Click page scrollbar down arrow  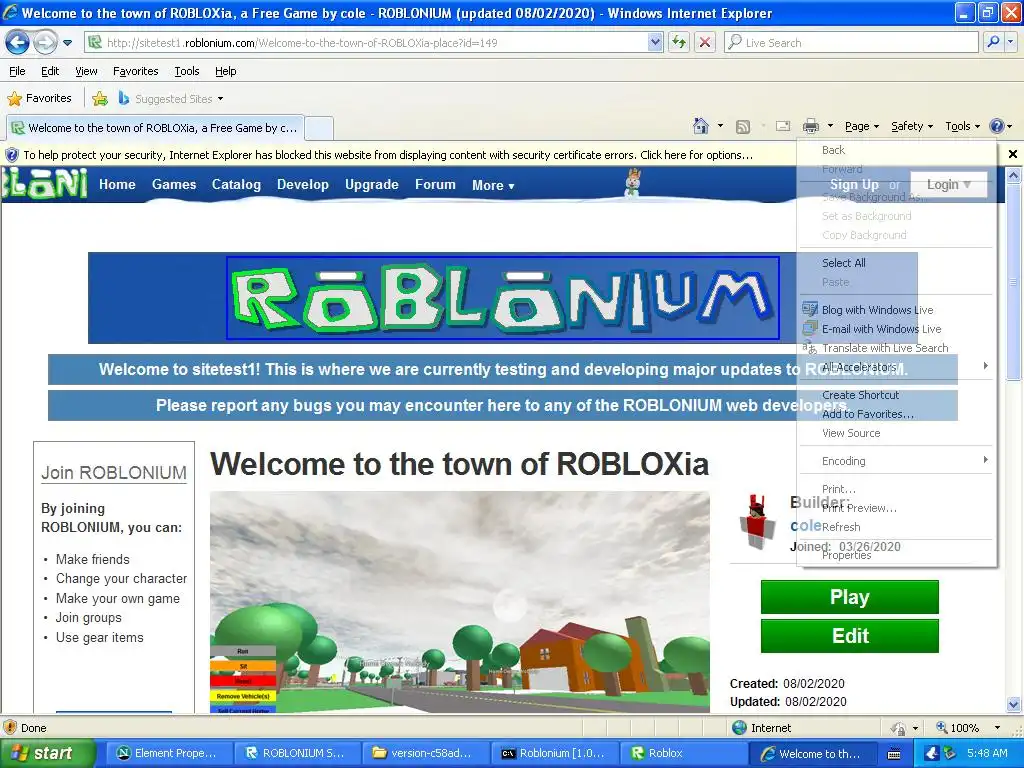[x=1014, y=704]
